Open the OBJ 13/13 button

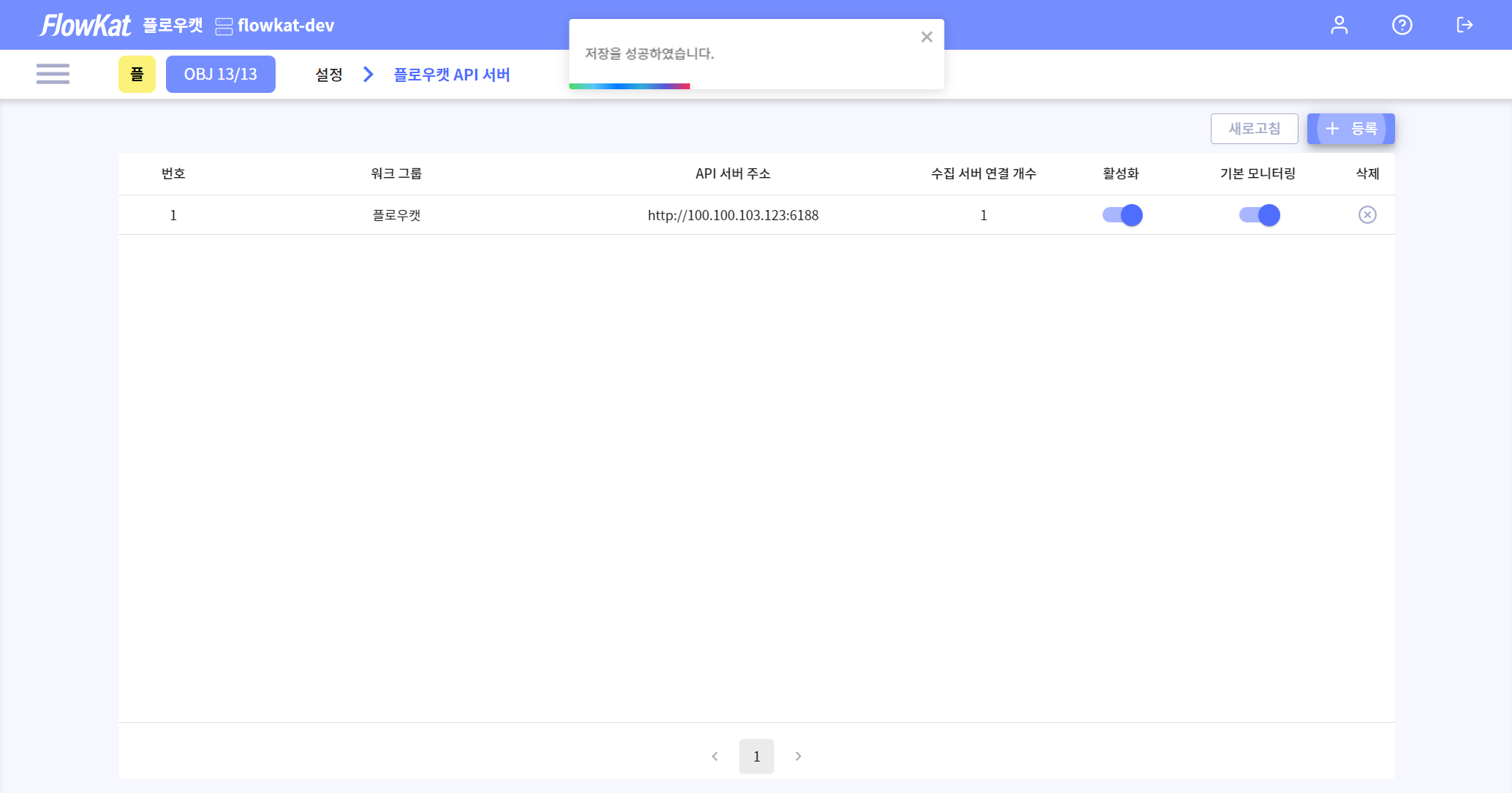coord(221,74)
